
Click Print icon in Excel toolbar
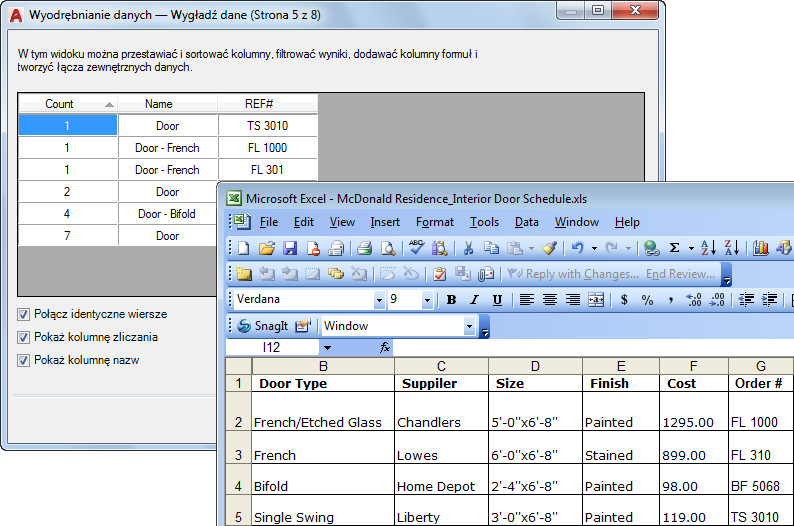(364, 248)
